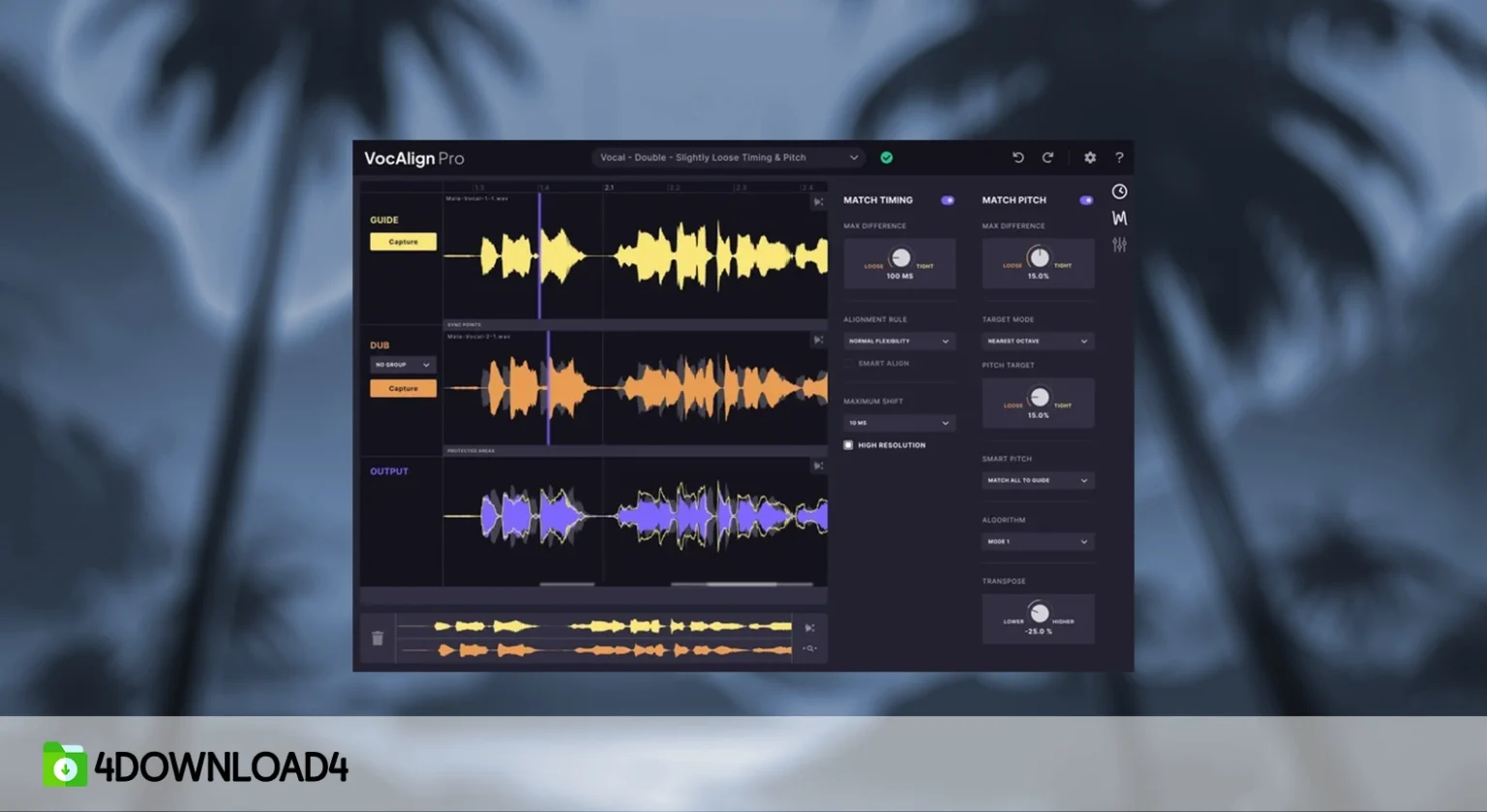
Task: Click play icon beside overview waveform
Action: point(810,627)
